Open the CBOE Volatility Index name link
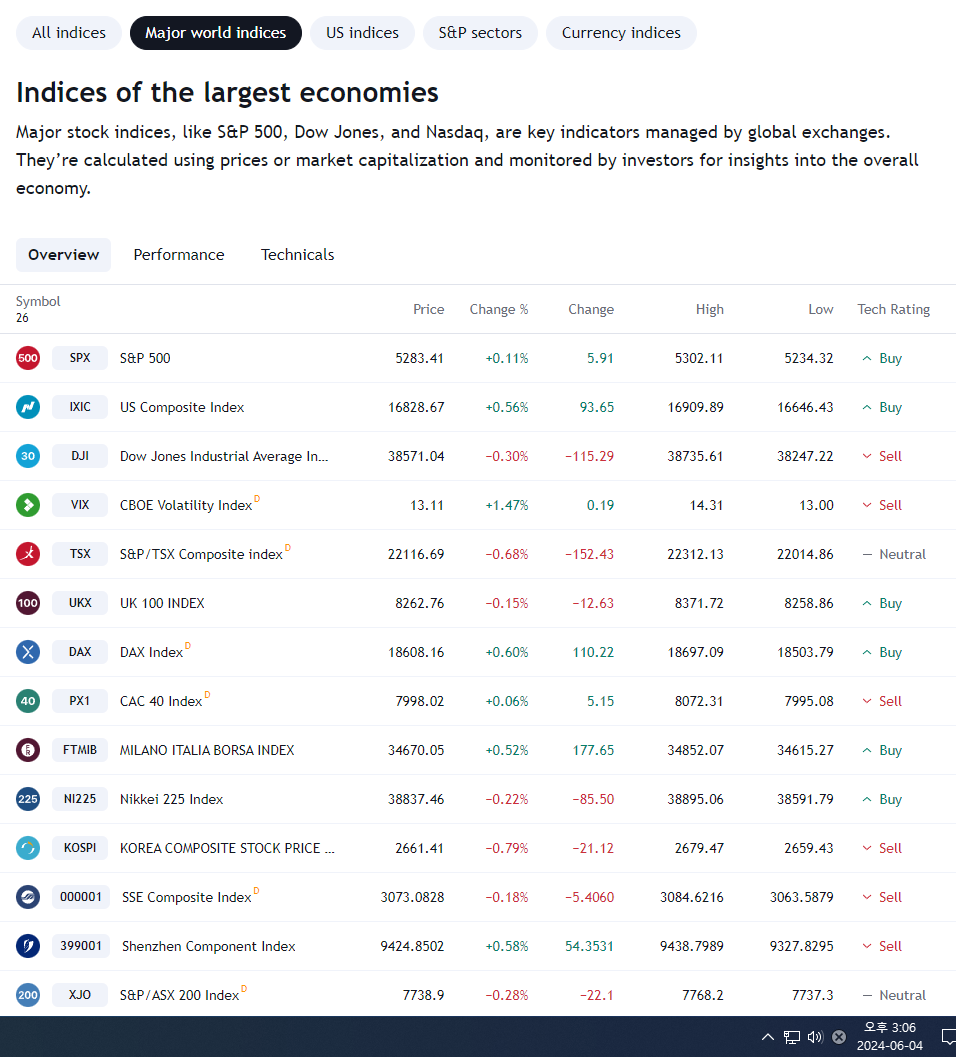The image size is (956, 1057). 186,506
